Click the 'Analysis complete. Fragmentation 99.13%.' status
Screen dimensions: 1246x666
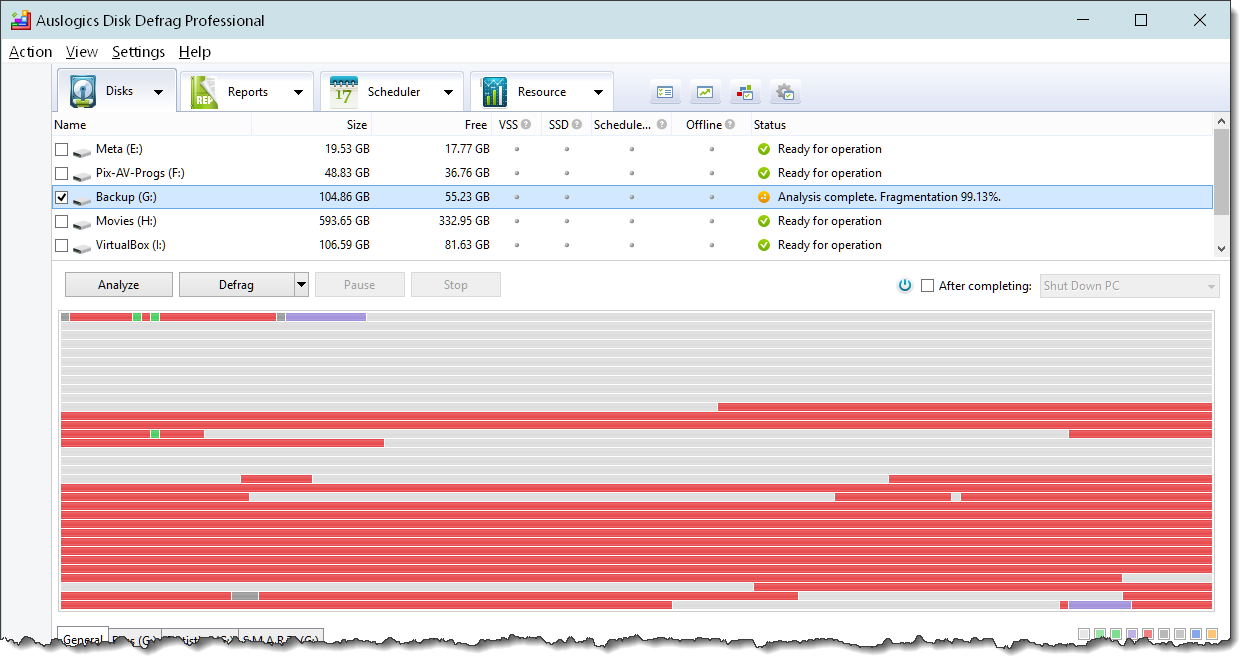click(x=889, y=197)
